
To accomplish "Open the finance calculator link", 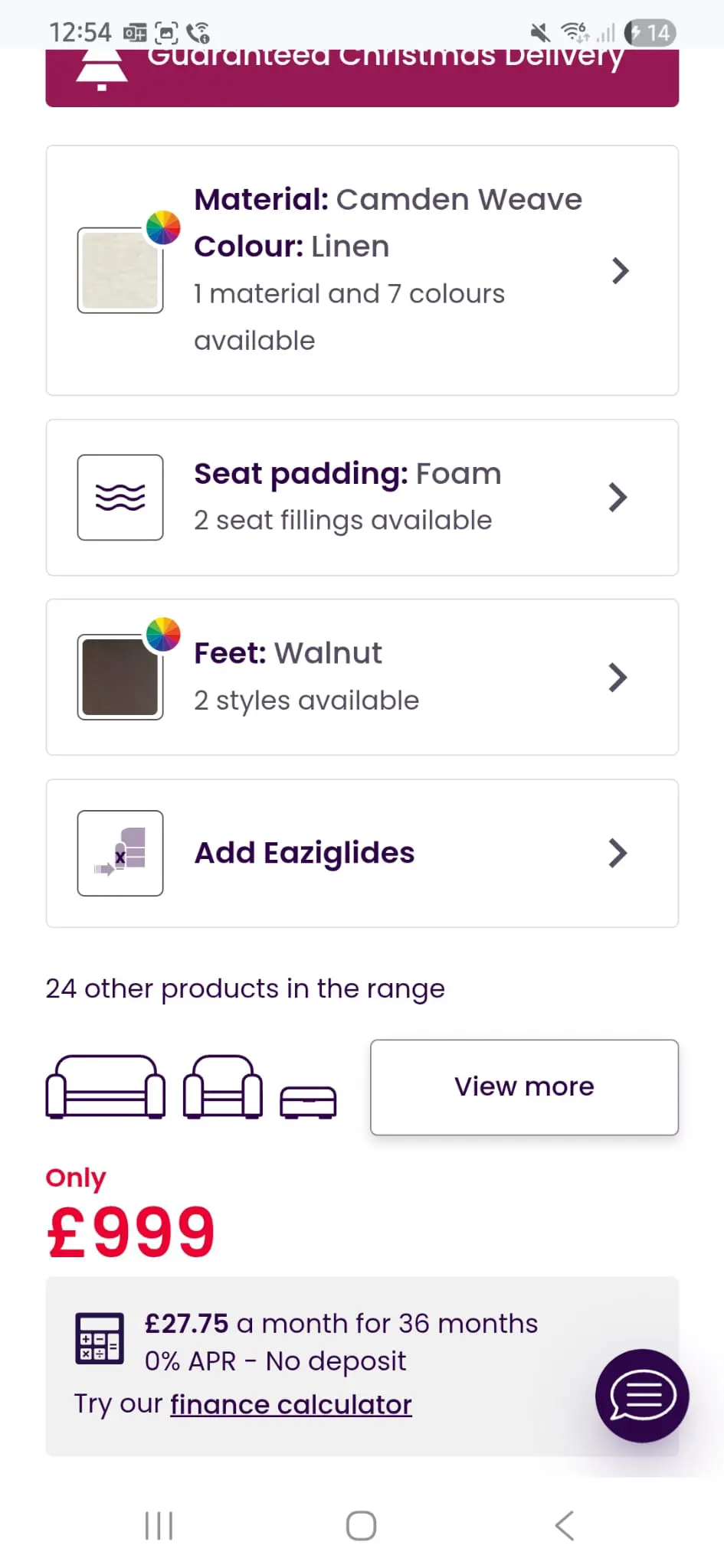I will point(291,1405).
